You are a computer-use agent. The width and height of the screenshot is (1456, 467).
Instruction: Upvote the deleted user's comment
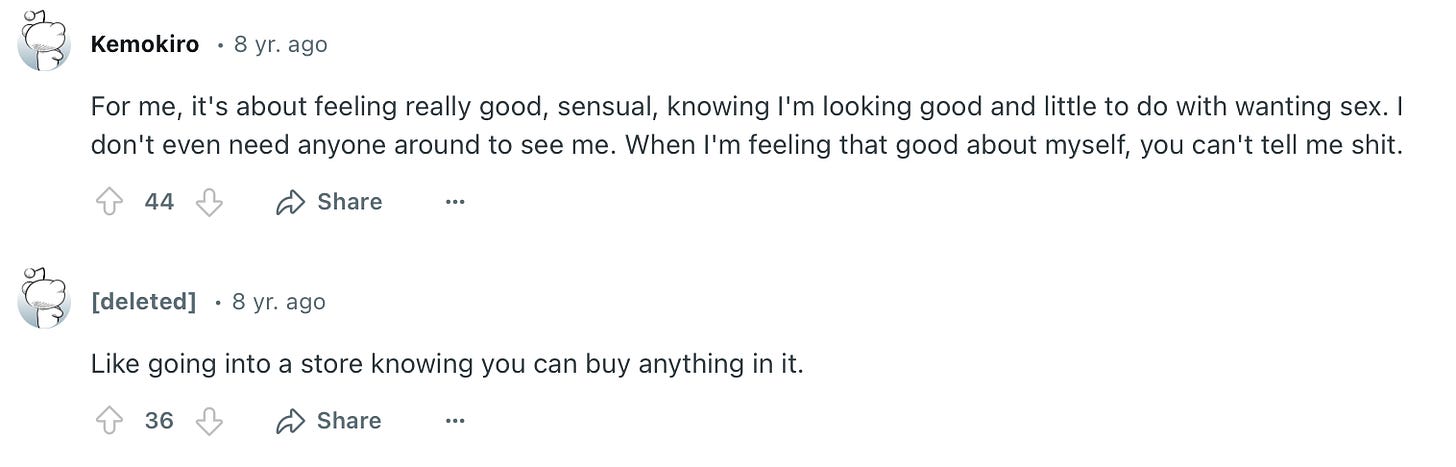[108, 422]
